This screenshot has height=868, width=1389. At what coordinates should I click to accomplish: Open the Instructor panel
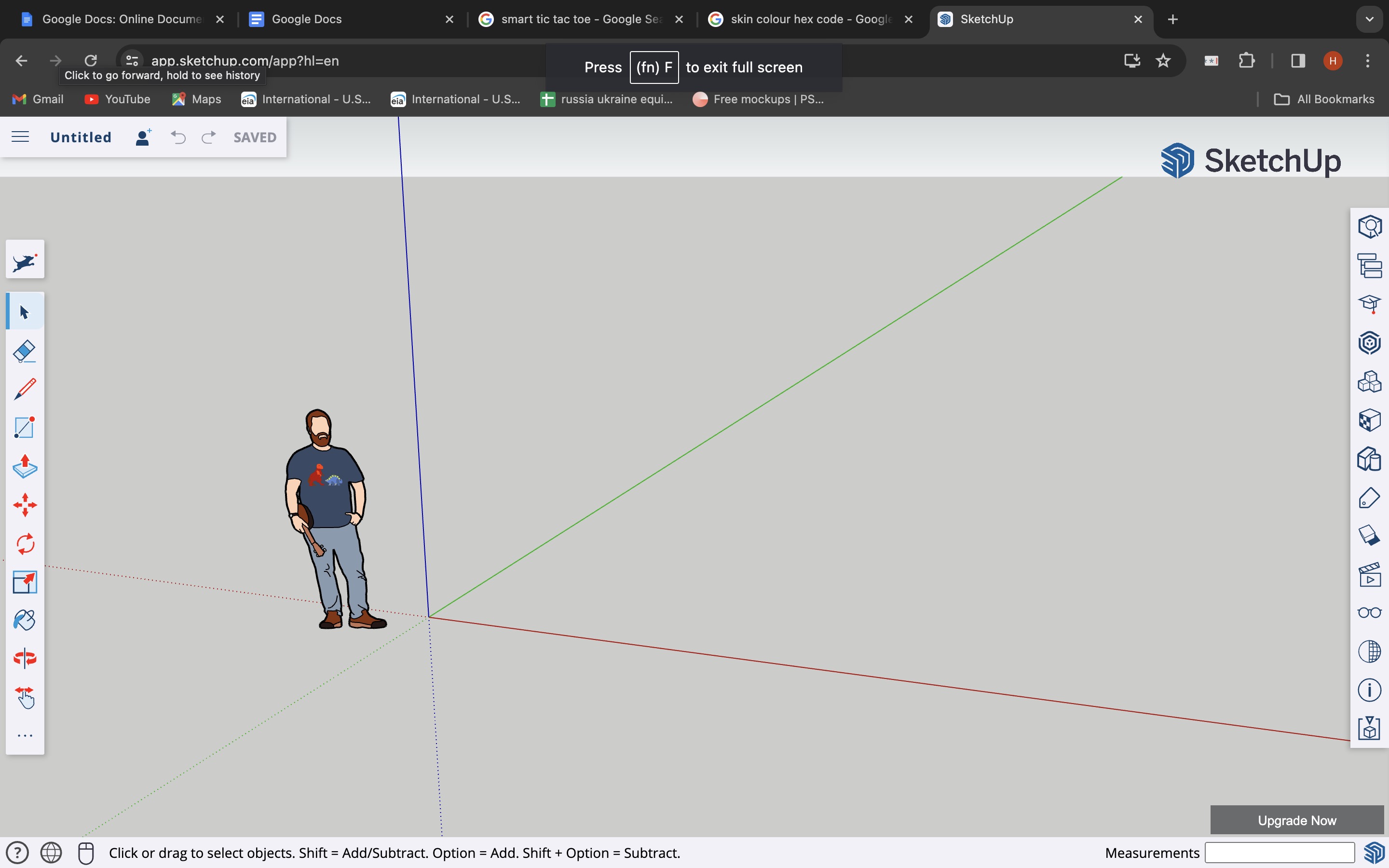[x=1370, y=304]
